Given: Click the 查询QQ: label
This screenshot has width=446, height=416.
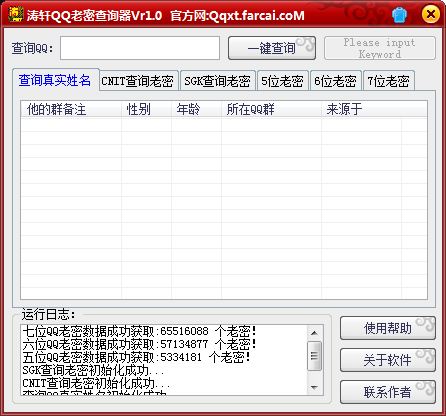Looking at the screenshot, I should (x=33, y=48).
